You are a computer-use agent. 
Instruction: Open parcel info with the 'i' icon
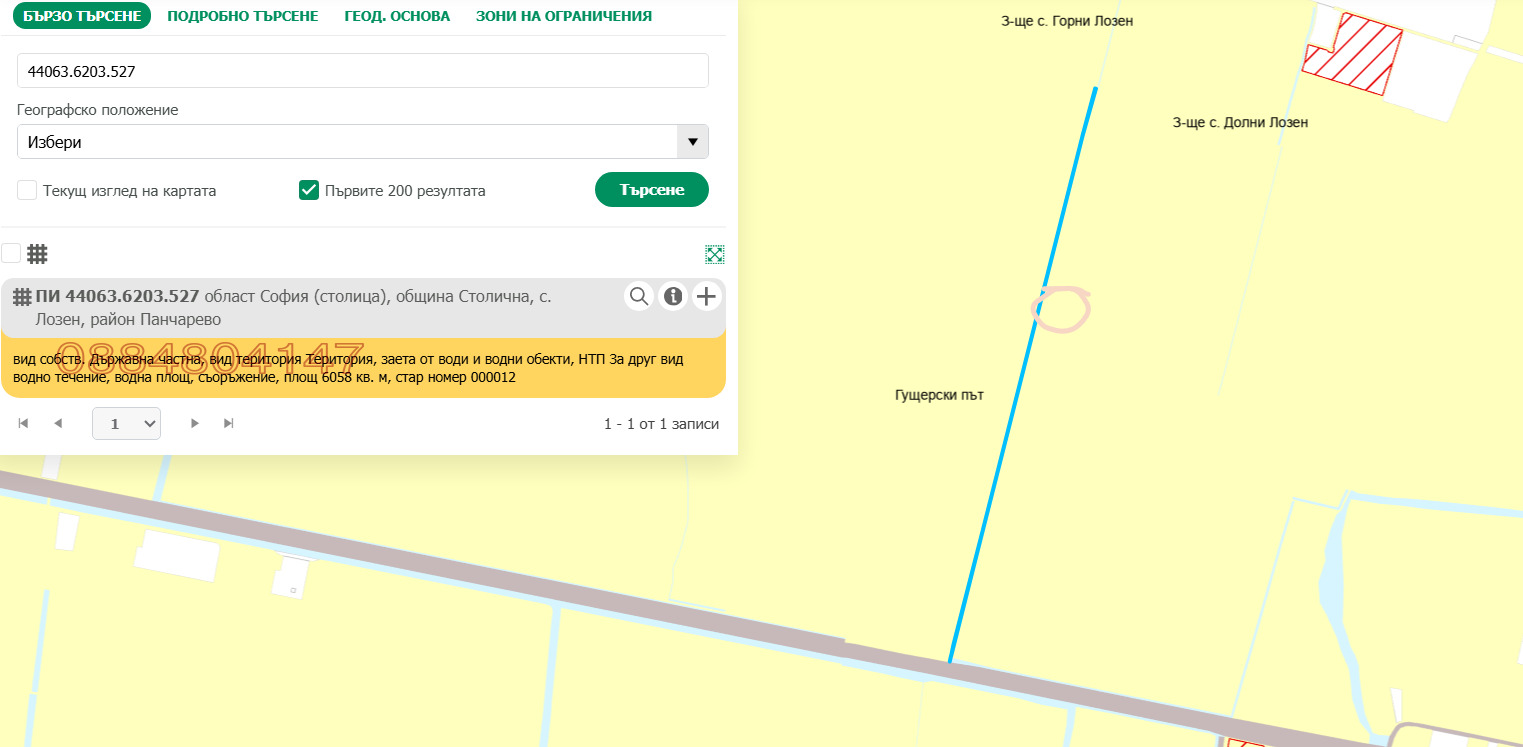tap(673, 296)
